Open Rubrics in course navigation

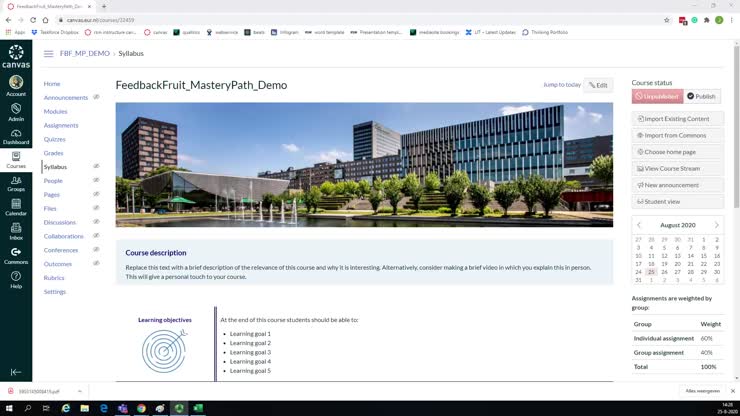click(x=54, y=278)
